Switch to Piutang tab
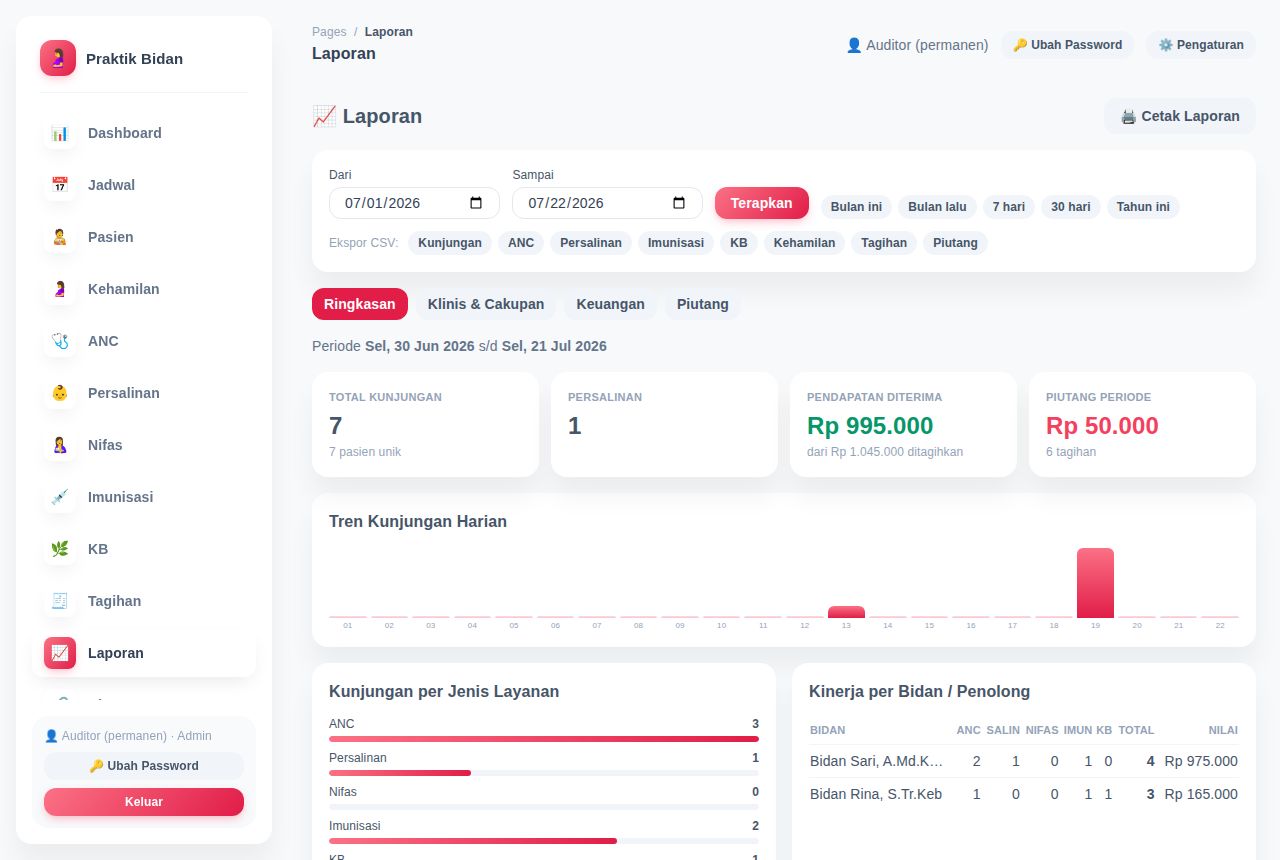The width and height of the screenshot is (1280, 860). [703, 304]
